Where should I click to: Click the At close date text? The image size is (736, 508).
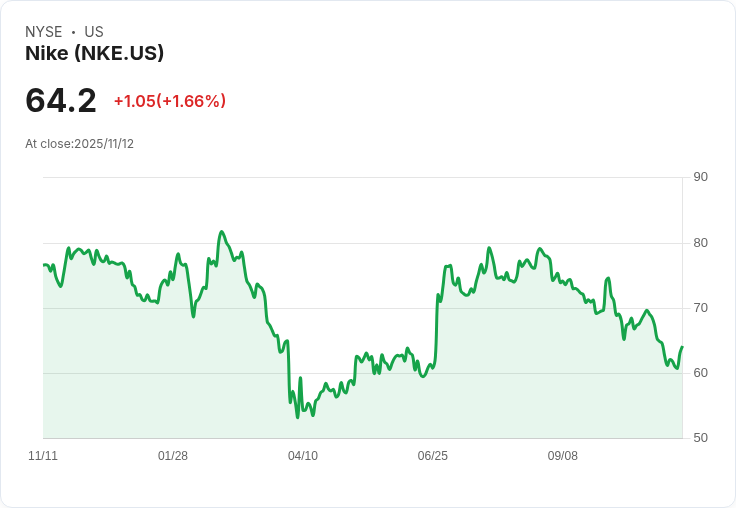coord(79,144)
